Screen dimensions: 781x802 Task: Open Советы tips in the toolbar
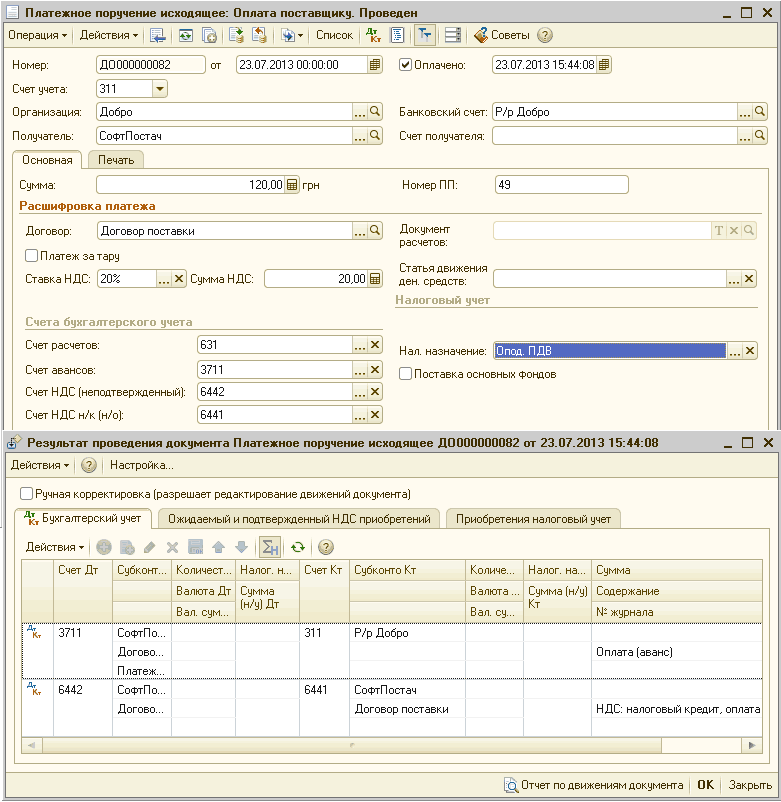[x=501, y=35]
